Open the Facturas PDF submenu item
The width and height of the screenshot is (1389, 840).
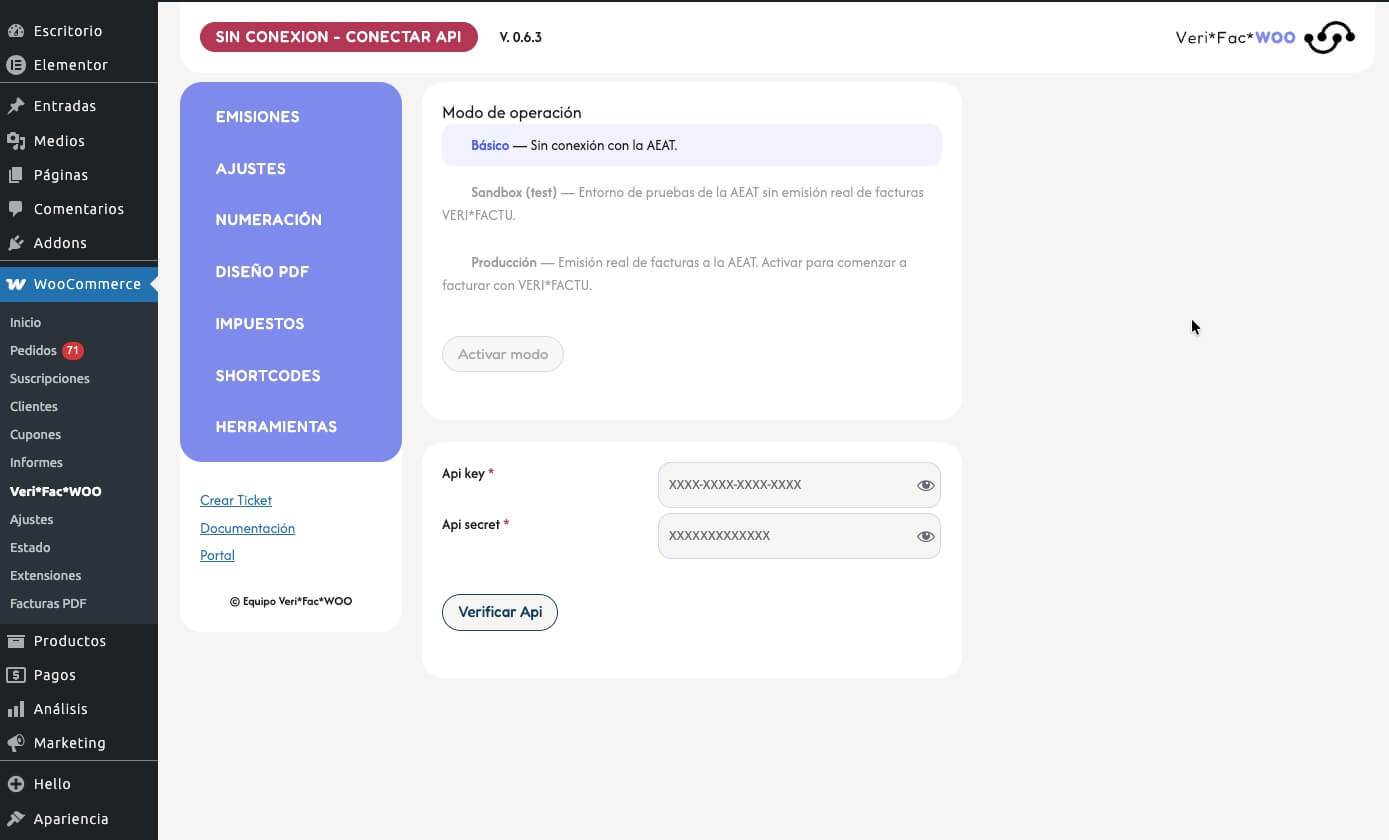pos(48,604)
